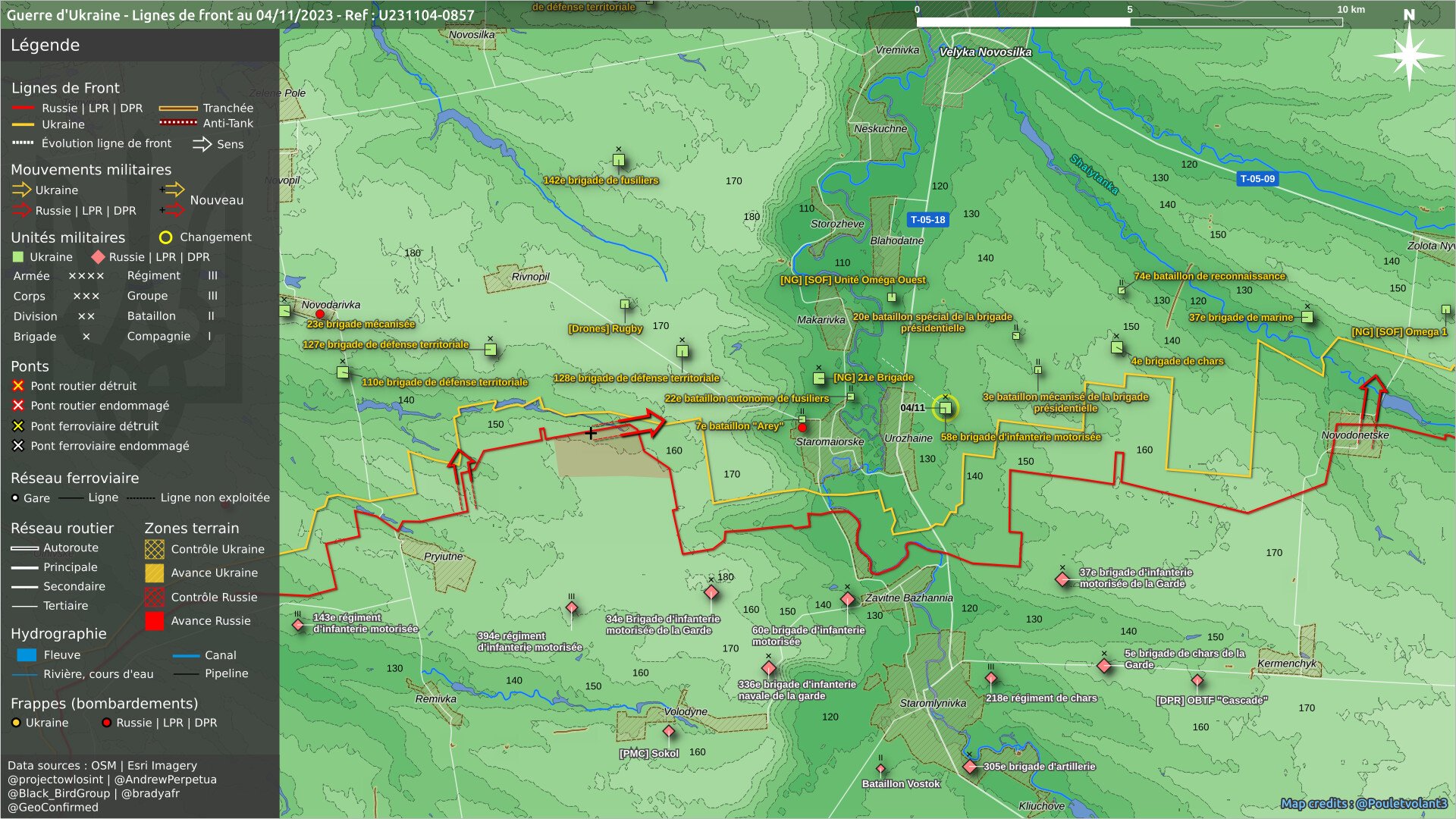
Task: Click the 336e brigade navale red diamond
Action: point(769,668)
